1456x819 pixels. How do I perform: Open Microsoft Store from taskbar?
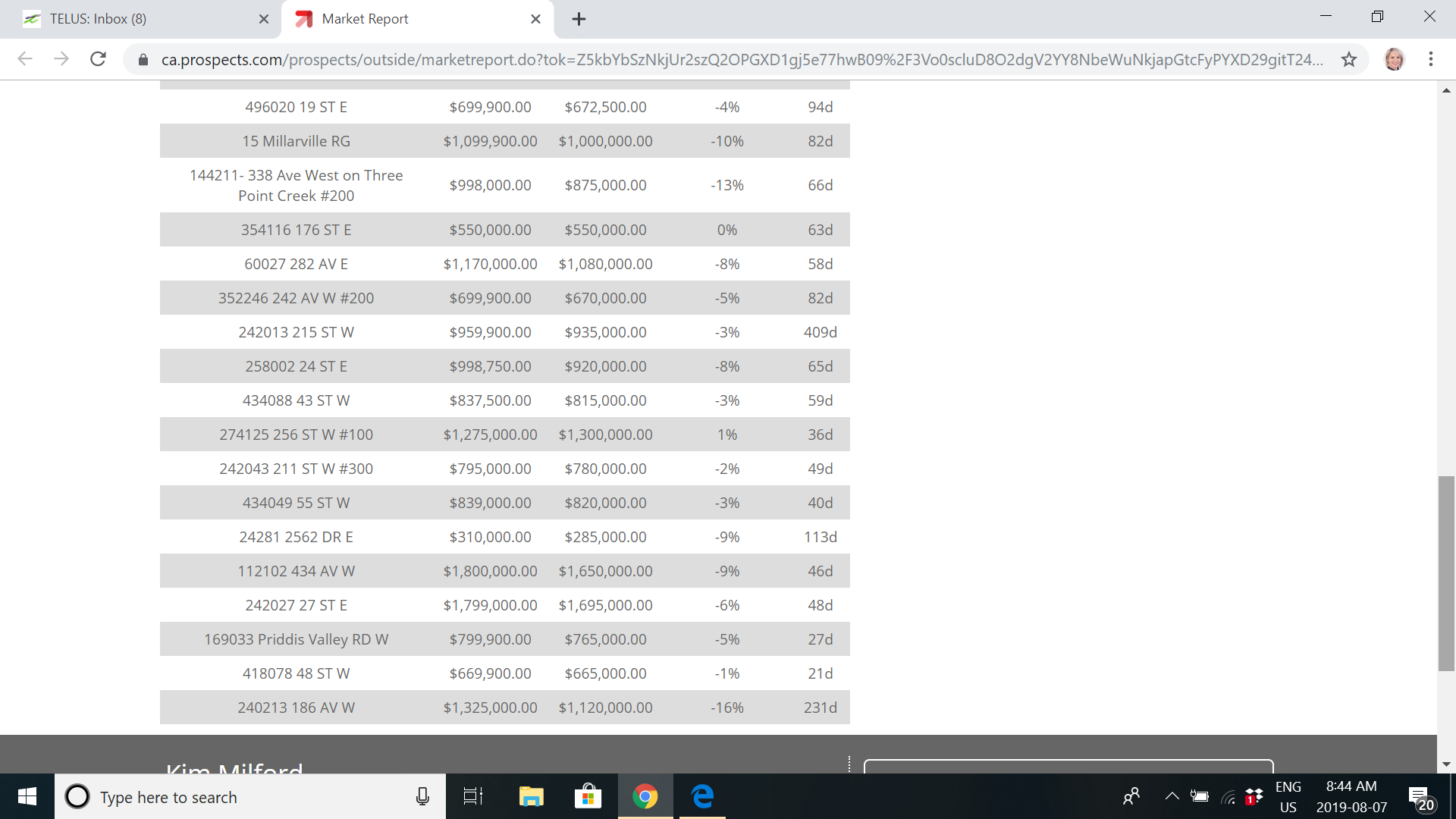[588, 796]
